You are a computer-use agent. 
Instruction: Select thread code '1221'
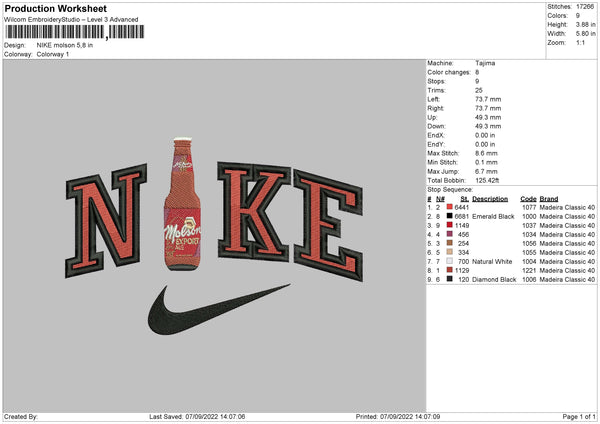coord(529,271)
